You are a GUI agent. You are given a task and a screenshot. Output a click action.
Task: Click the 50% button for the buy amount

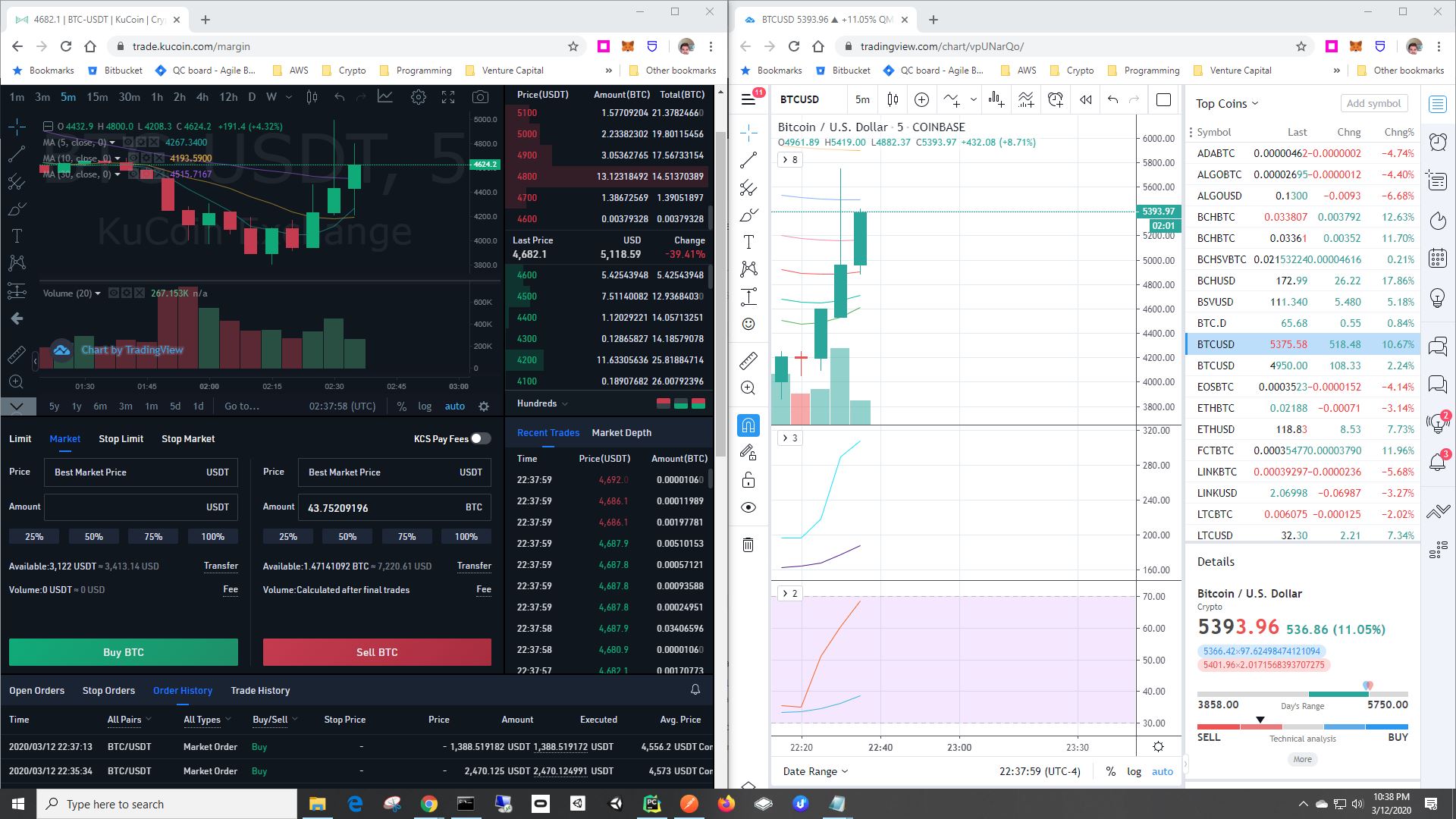pos(94,536)
